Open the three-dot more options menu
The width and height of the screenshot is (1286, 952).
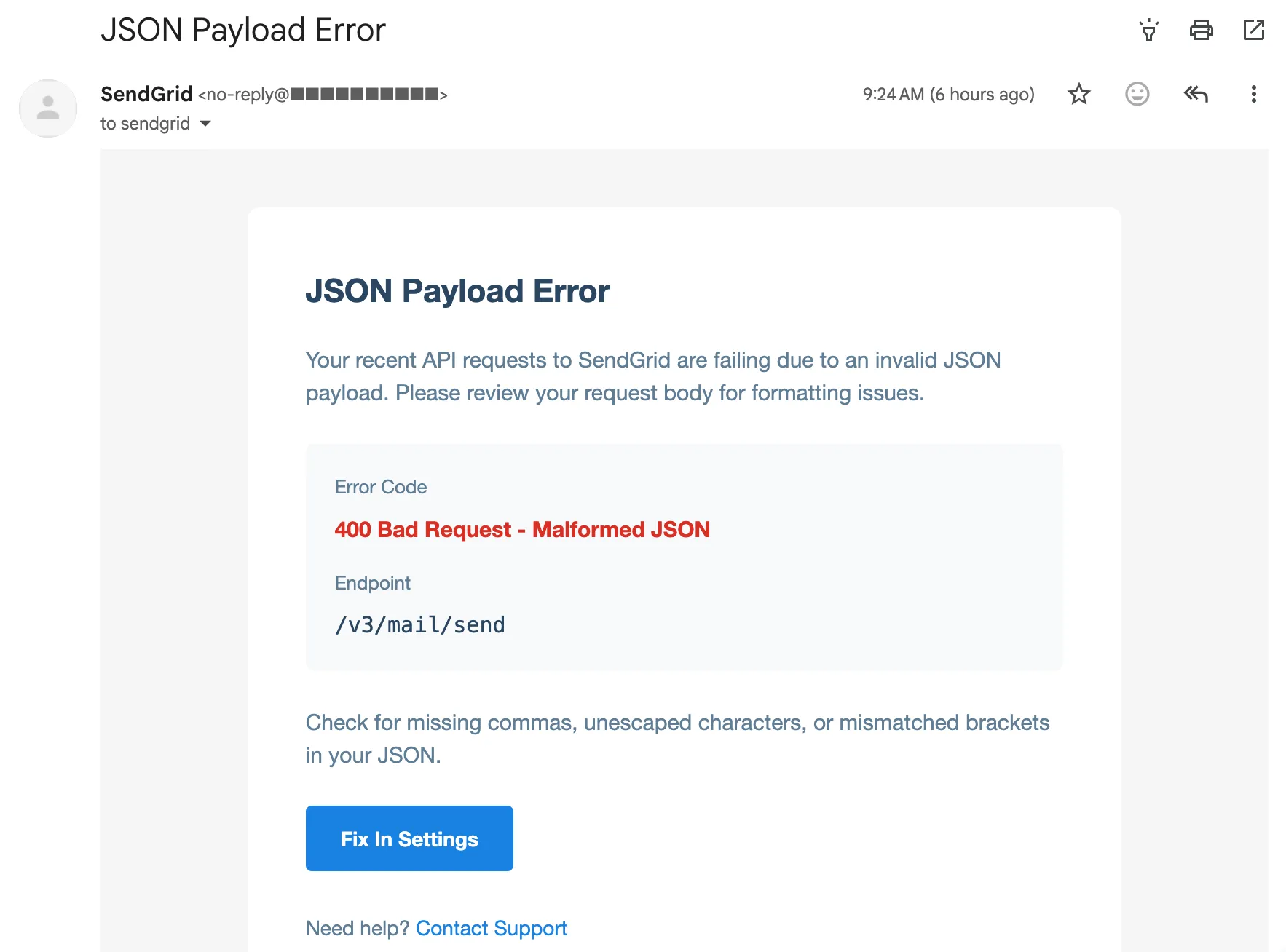pyautogui.click(x=1253, y=95)
